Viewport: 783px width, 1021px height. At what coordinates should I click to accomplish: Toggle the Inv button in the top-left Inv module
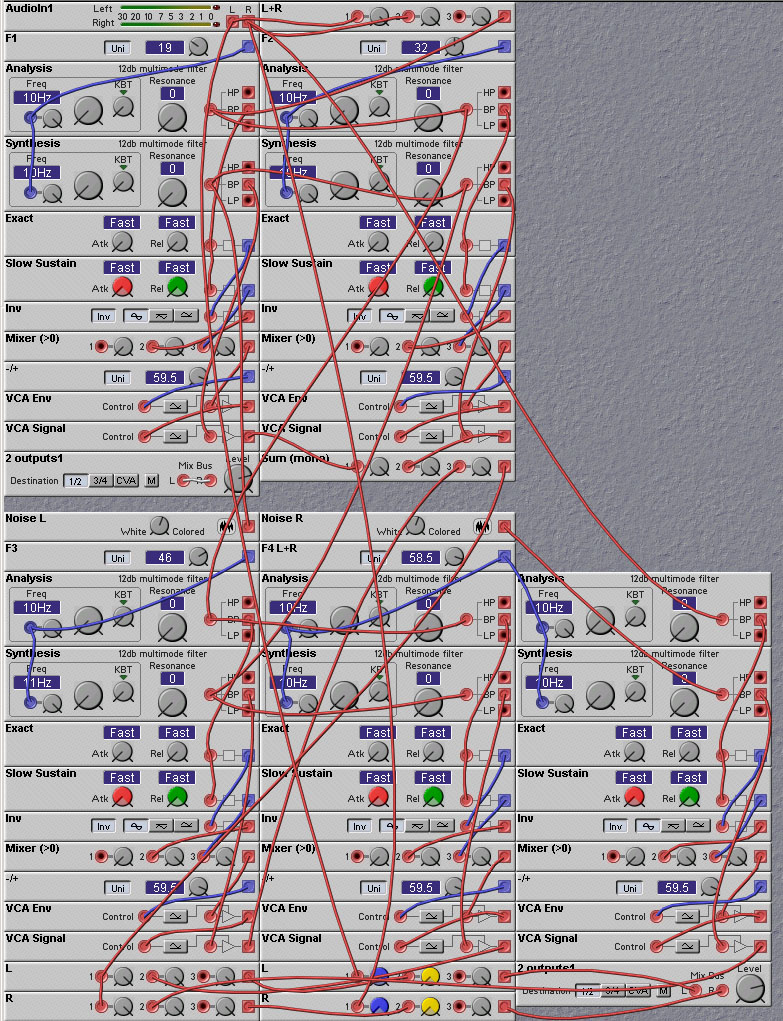tap(103, 316)
